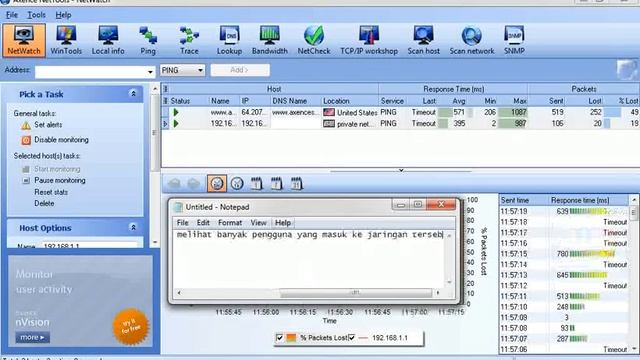Launch the Trace tool
Viewport: 640px width, 360px height.
[189, 40]
